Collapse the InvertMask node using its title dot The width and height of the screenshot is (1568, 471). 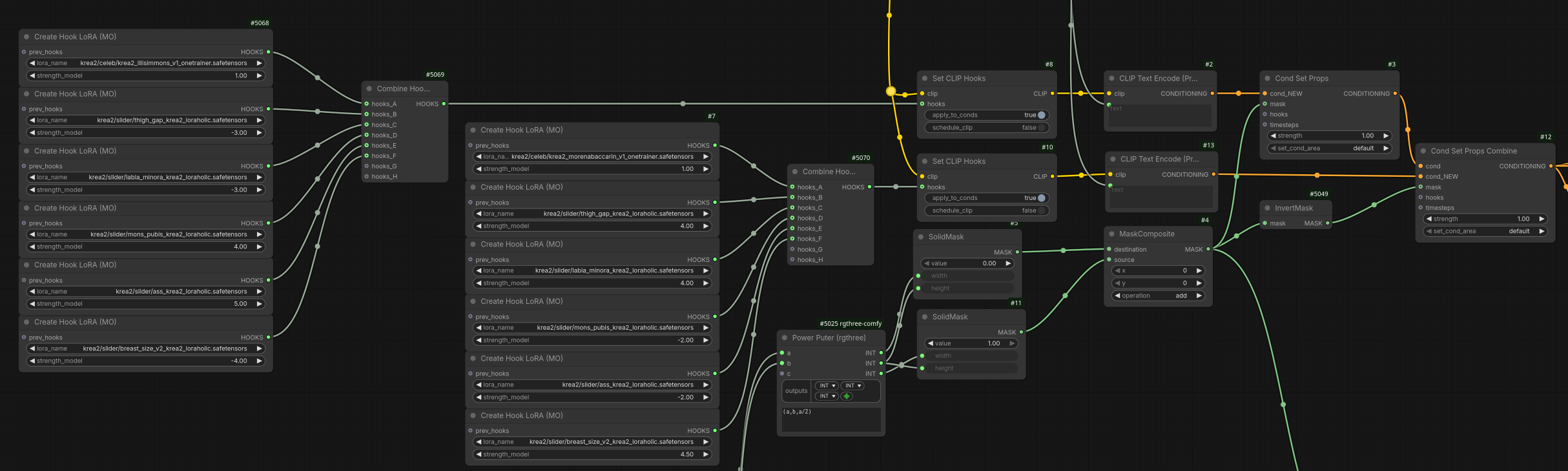coord(1267,208)
